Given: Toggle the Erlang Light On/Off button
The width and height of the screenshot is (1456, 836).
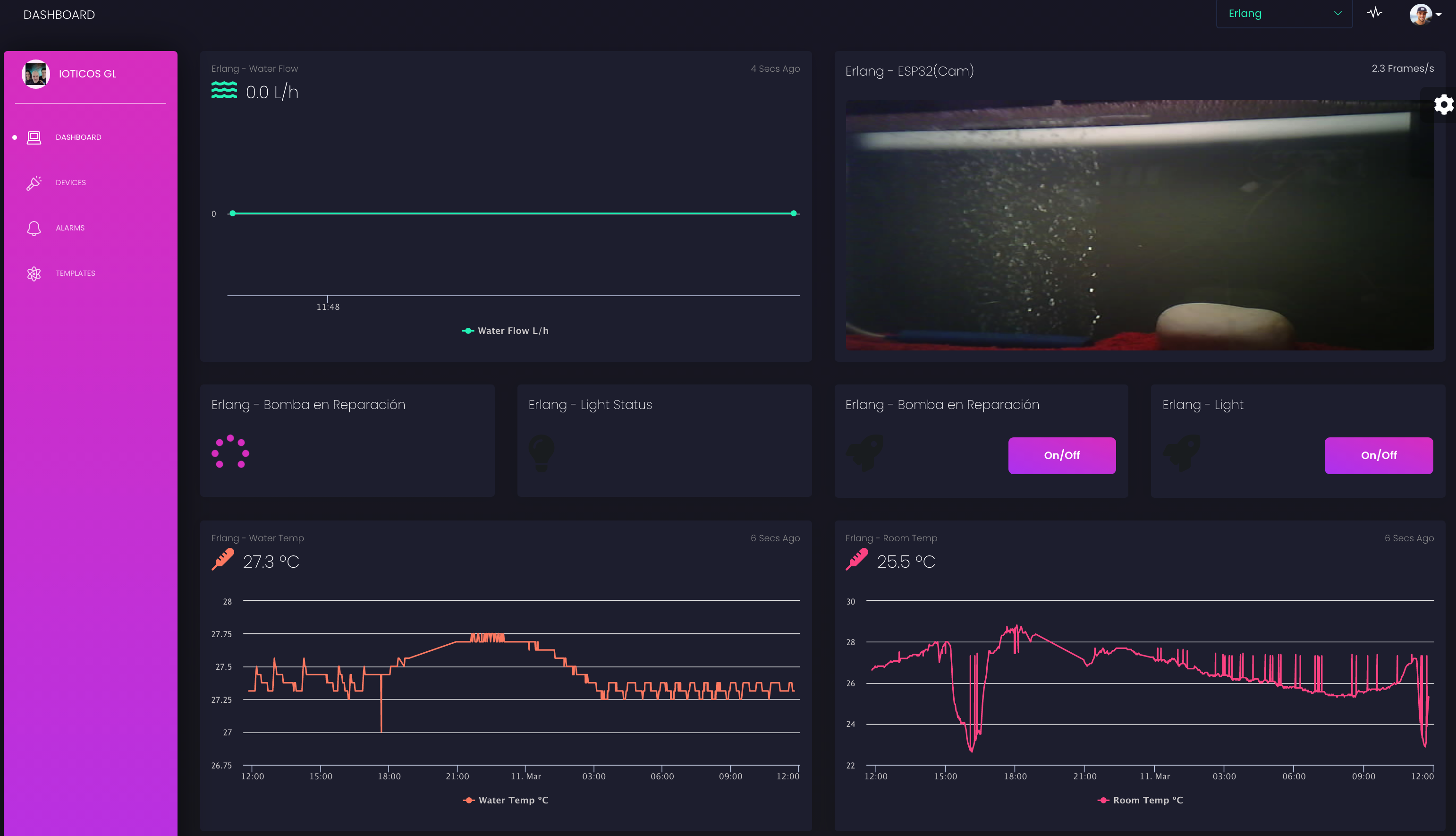Looking at the screenshot, I should click(x=1378, y=455).
